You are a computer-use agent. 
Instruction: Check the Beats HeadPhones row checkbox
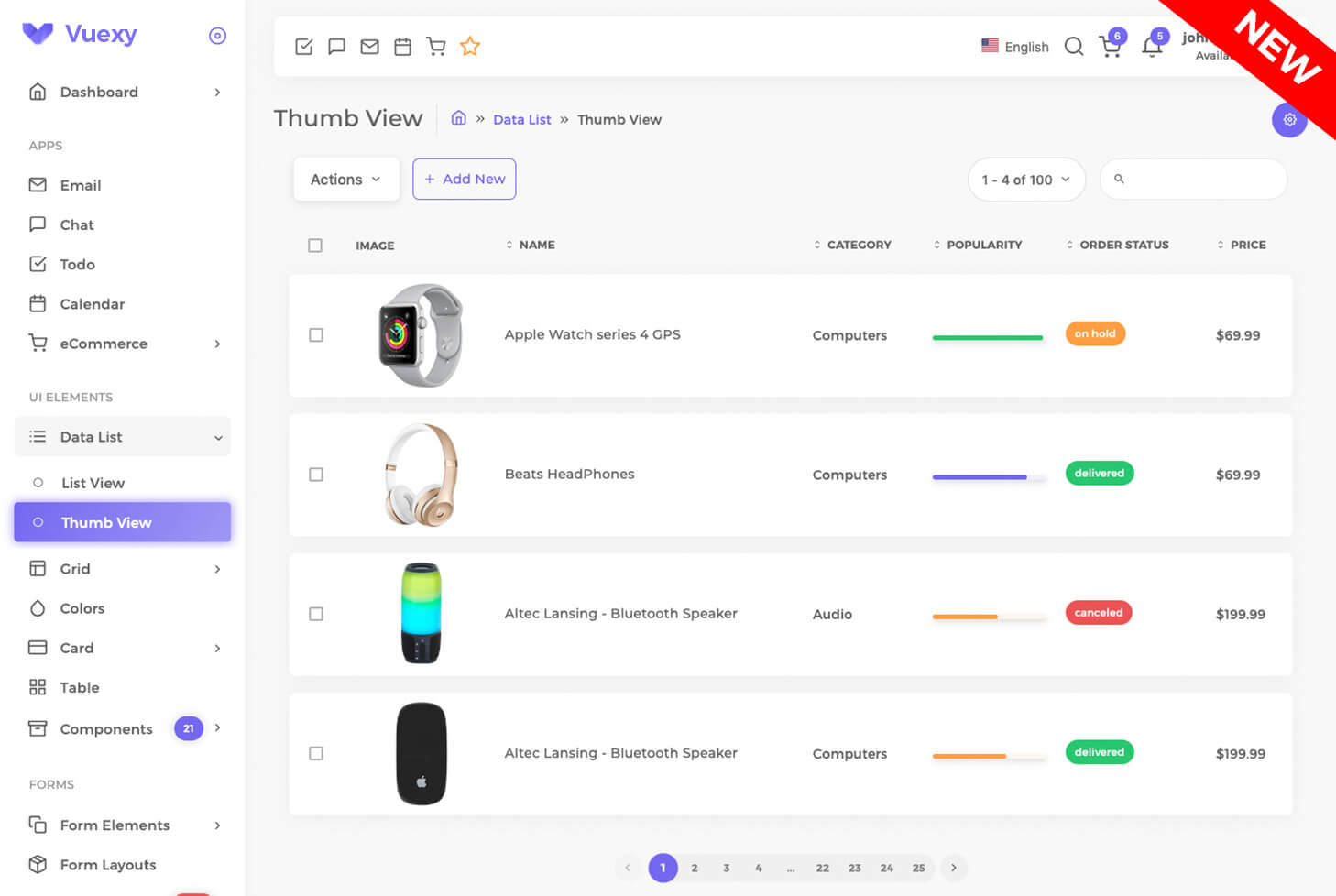pos(316,475)
